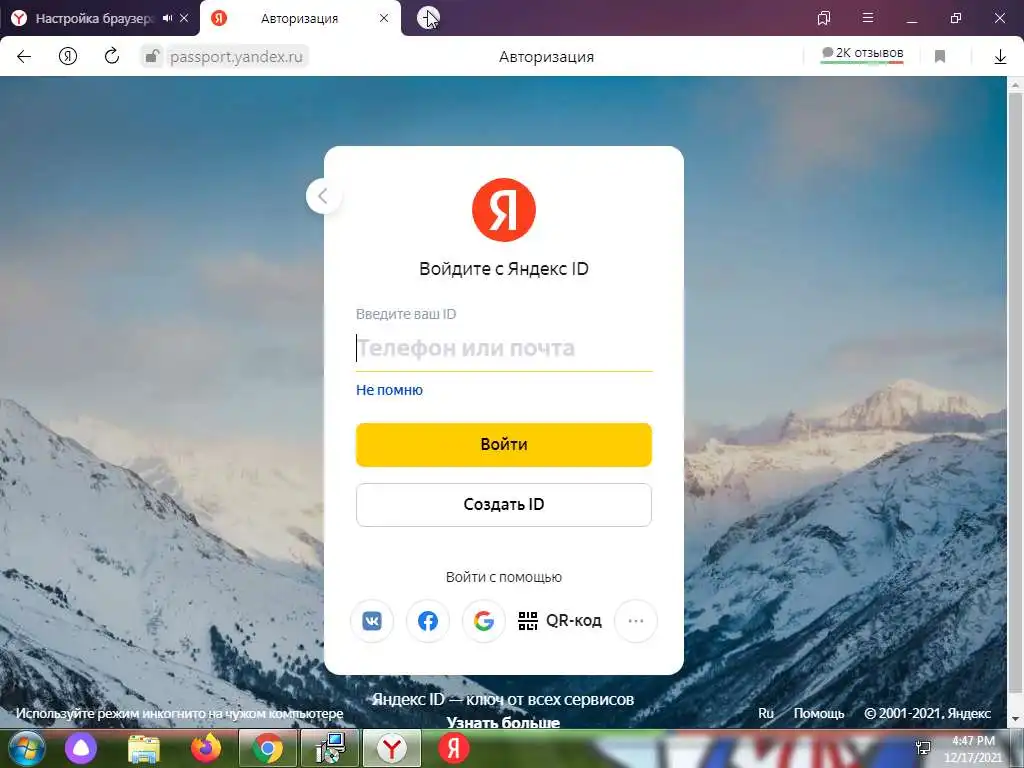Open the Помощь link
This screenshot has width=1024, height=768.
819,713
